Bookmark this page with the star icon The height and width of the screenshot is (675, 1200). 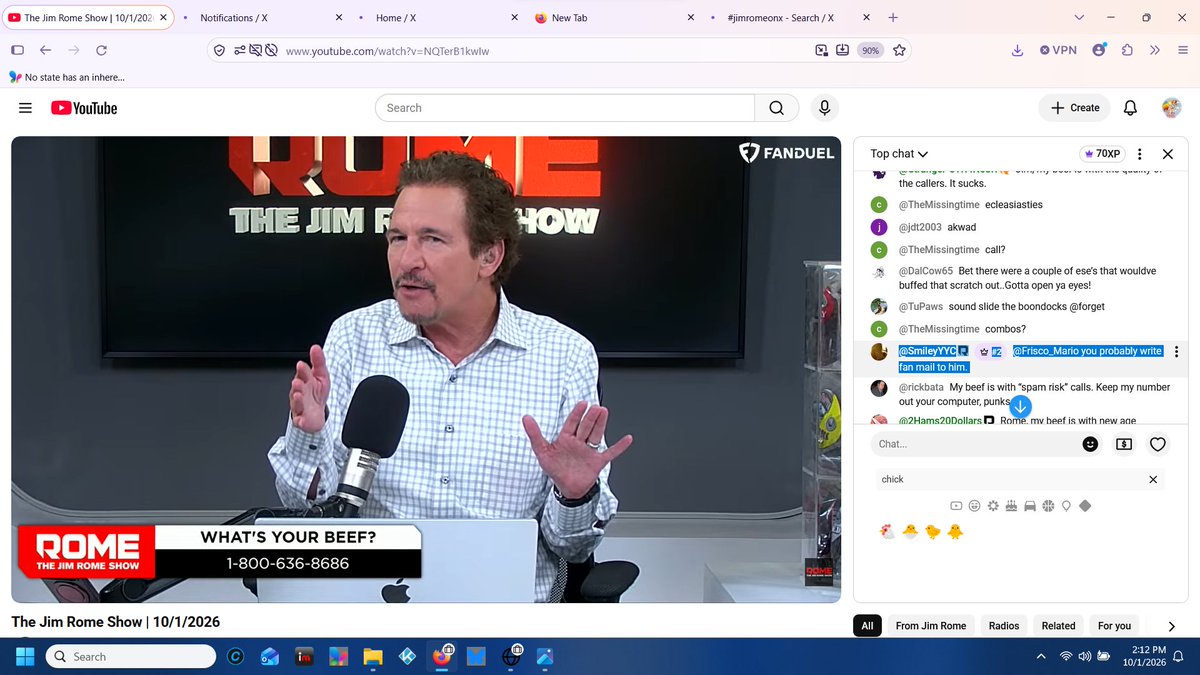[899, 50]
